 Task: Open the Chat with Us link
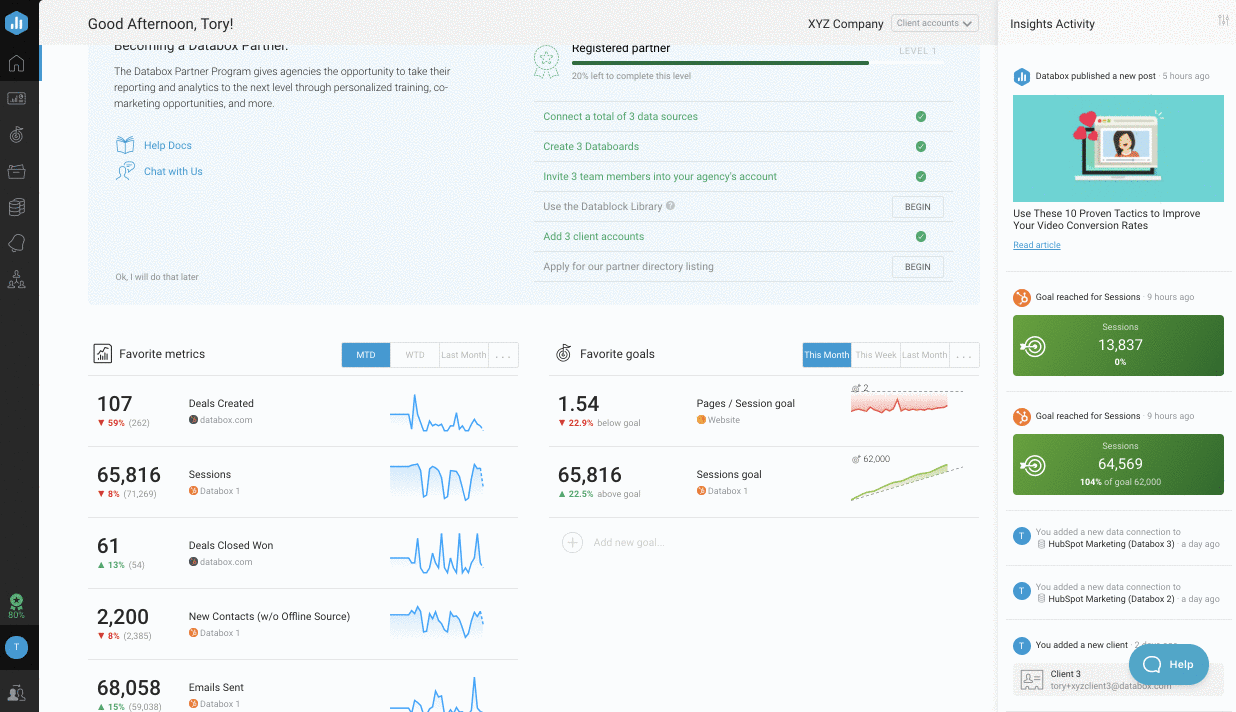coord(173,172)
